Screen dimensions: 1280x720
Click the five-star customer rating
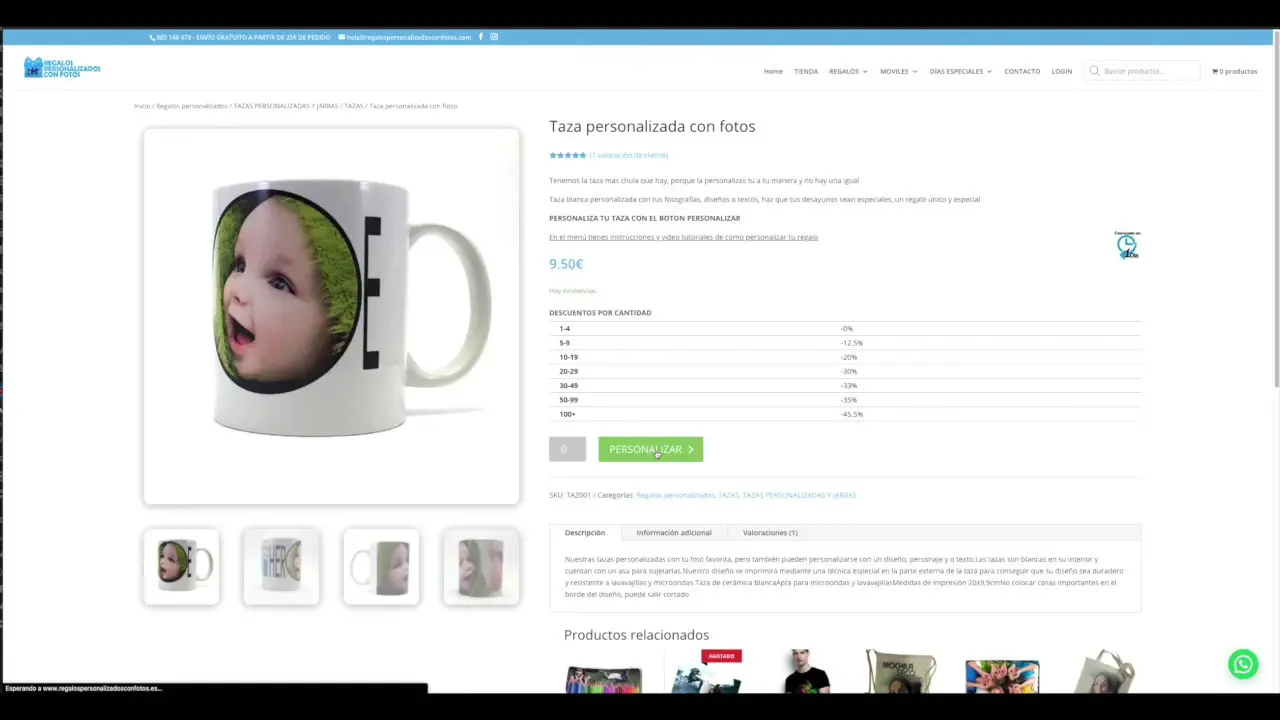coord(567,155)
